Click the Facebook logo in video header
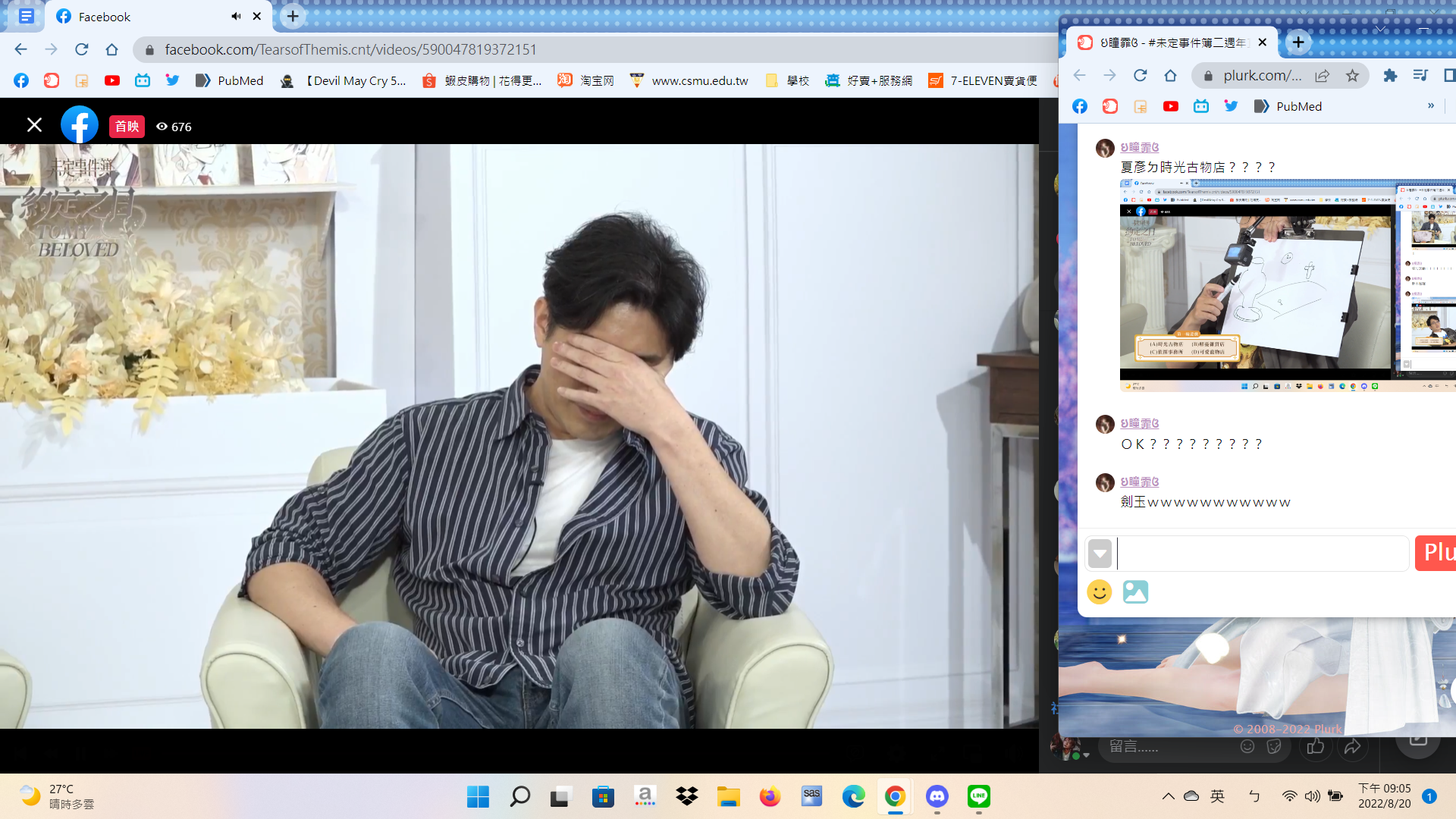The width and height of the screenshot is (1456, 819). point(80,125)
